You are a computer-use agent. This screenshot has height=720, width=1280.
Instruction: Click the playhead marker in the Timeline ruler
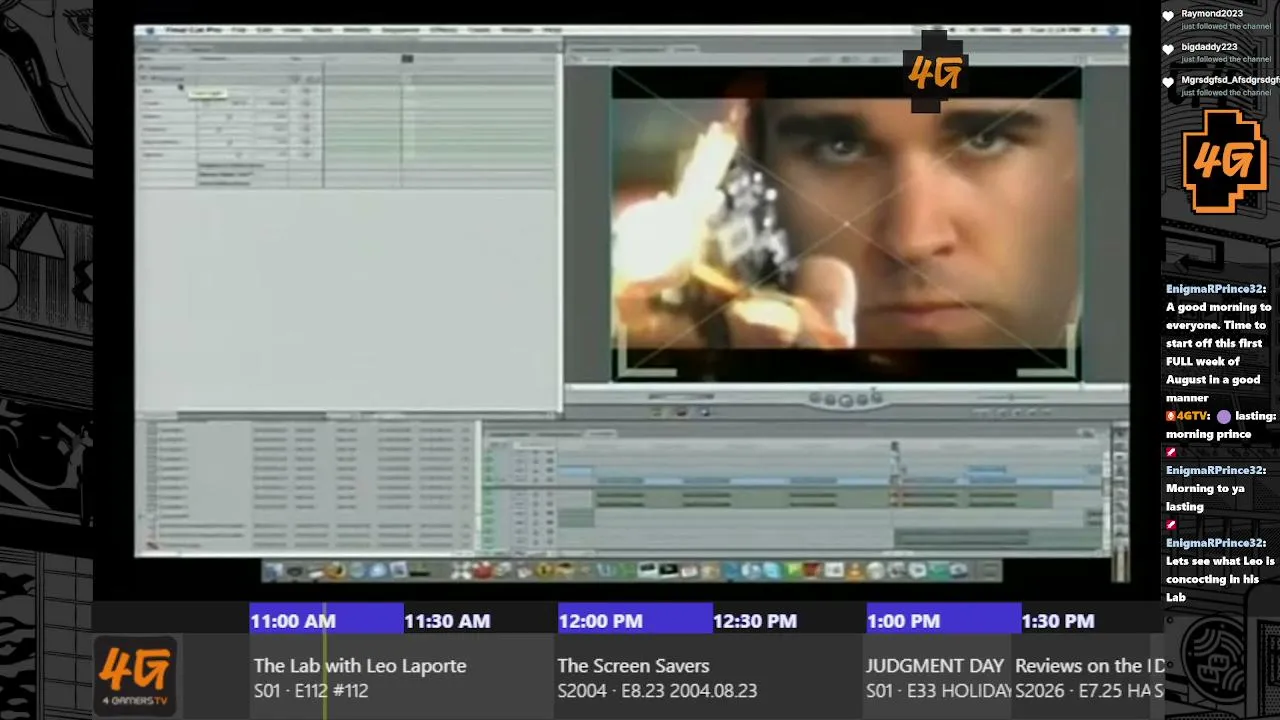(x=895, y=447)
